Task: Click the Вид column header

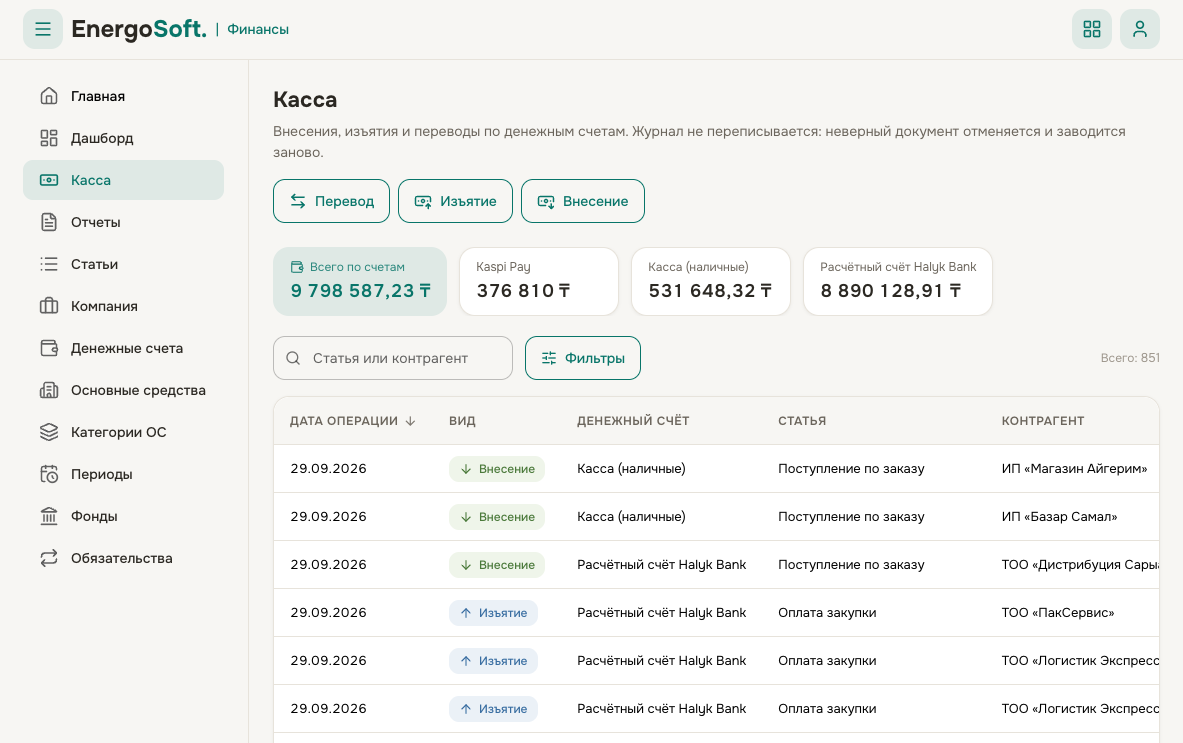Action: [462, 421]
